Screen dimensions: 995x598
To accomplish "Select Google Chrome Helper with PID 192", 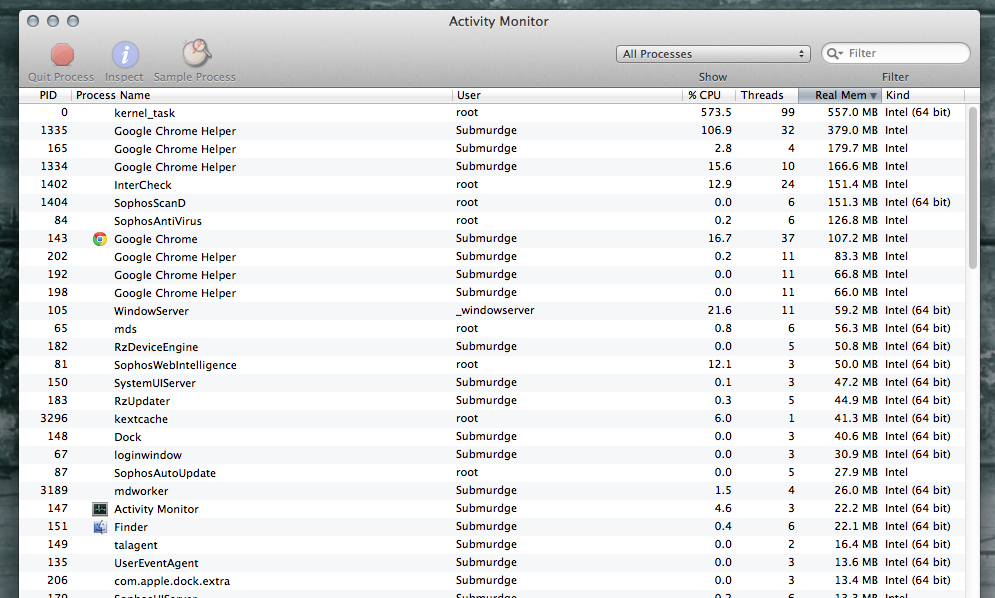I will (x=492, y=274).
